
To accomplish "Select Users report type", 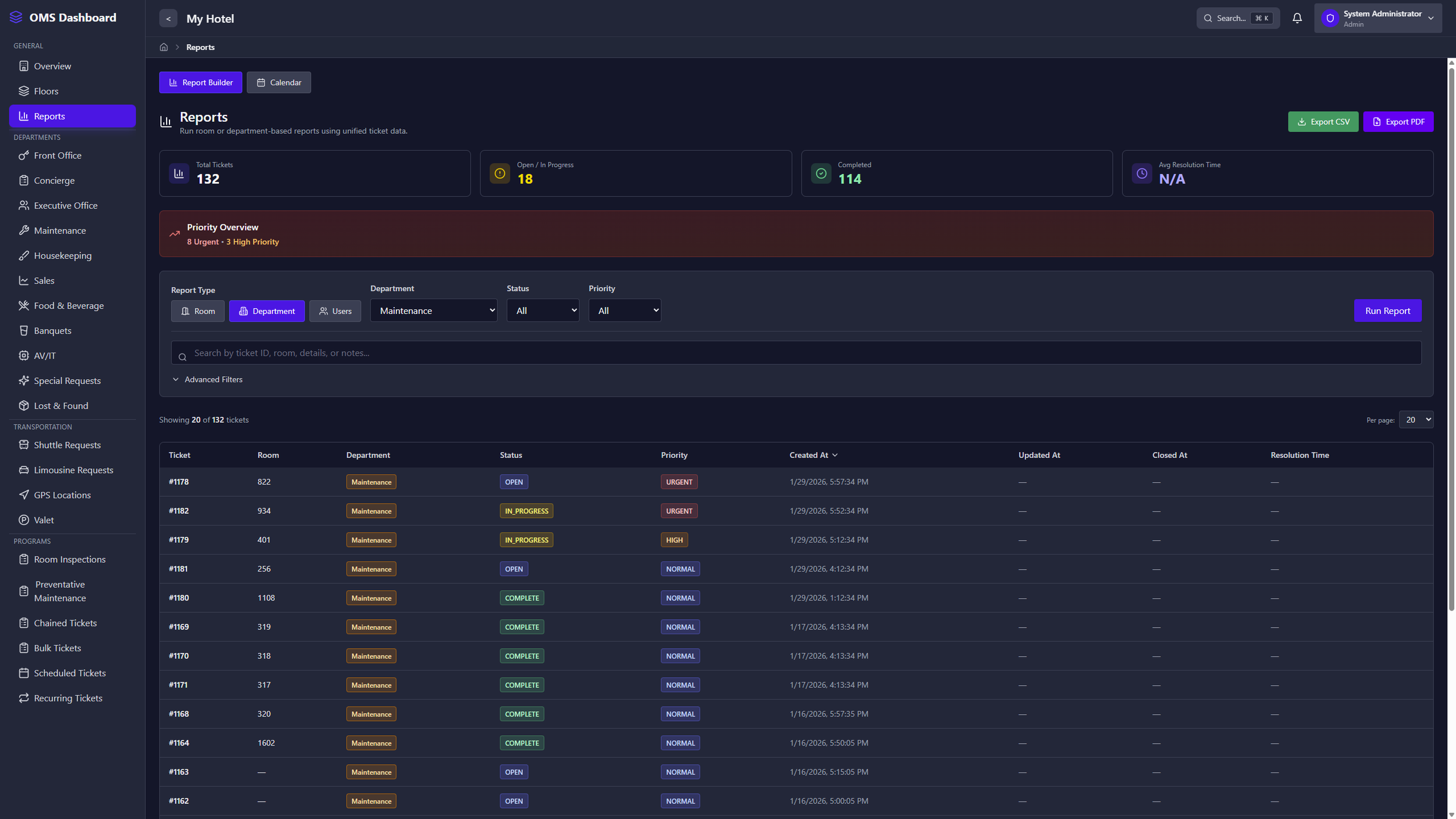I will [335, 311].
